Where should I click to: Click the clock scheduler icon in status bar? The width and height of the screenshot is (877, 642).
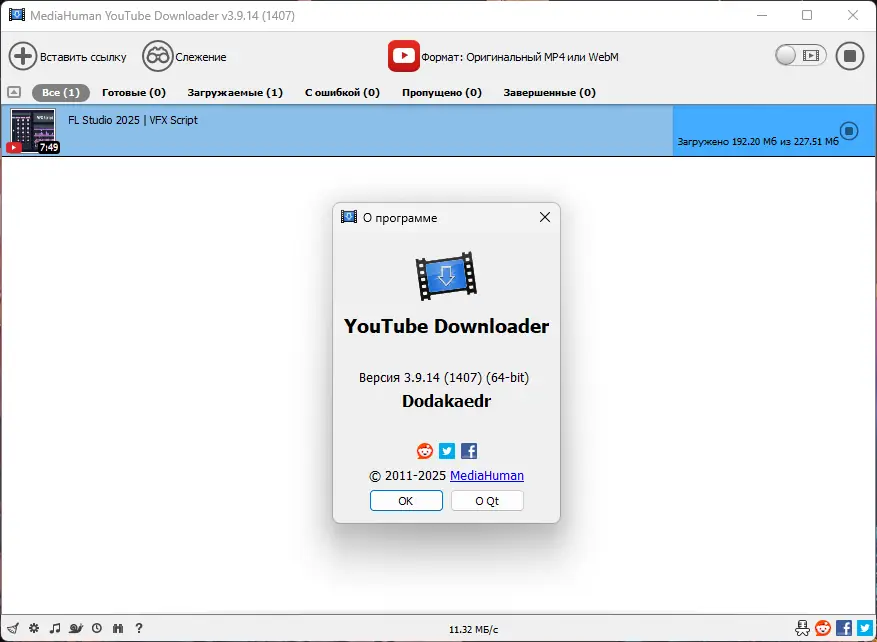[x=97, y=628]
